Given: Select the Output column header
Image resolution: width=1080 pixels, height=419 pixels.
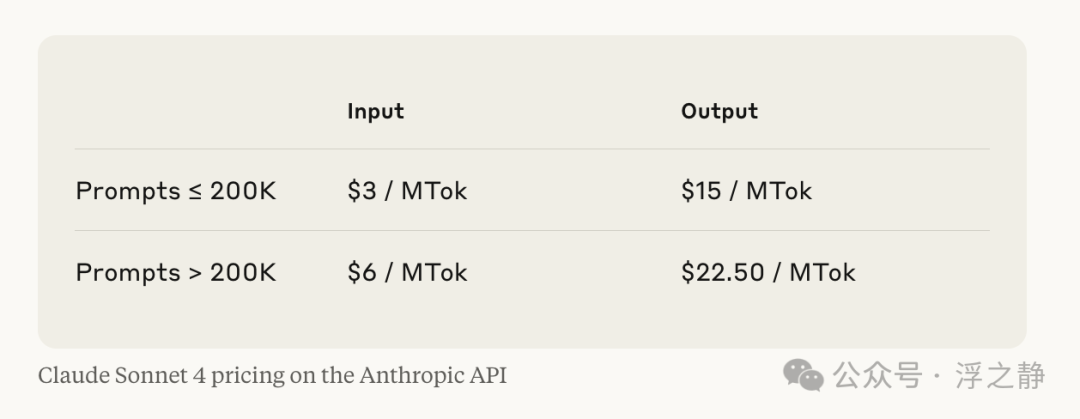Looking at the screenshot, I should [719, 111].
